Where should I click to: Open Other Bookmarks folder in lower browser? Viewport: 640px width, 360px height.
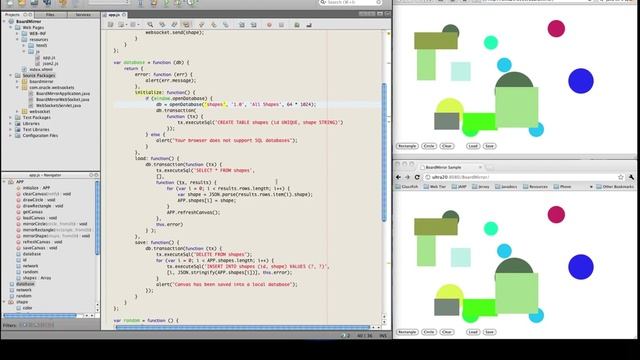click(615, 187)
